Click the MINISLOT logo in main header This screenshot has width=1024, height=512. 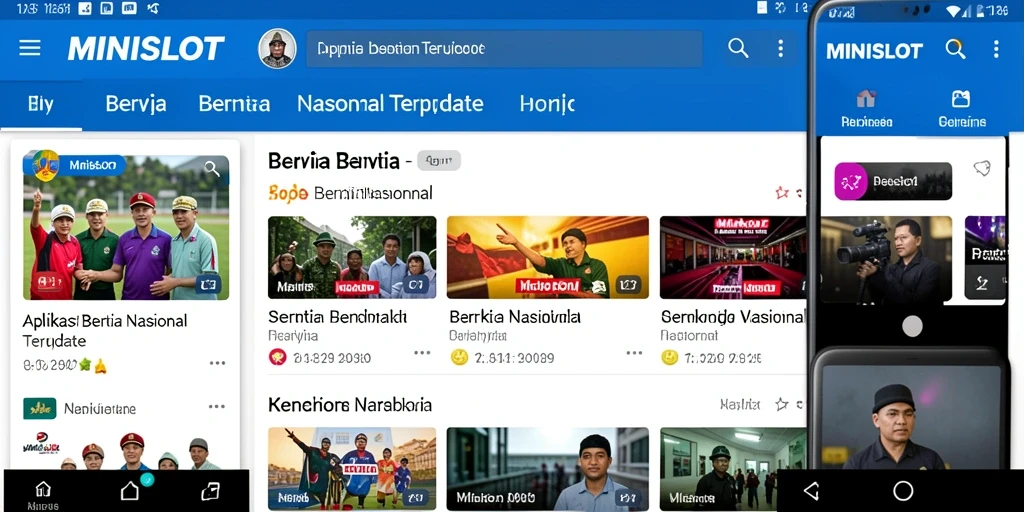pos(146,49)
